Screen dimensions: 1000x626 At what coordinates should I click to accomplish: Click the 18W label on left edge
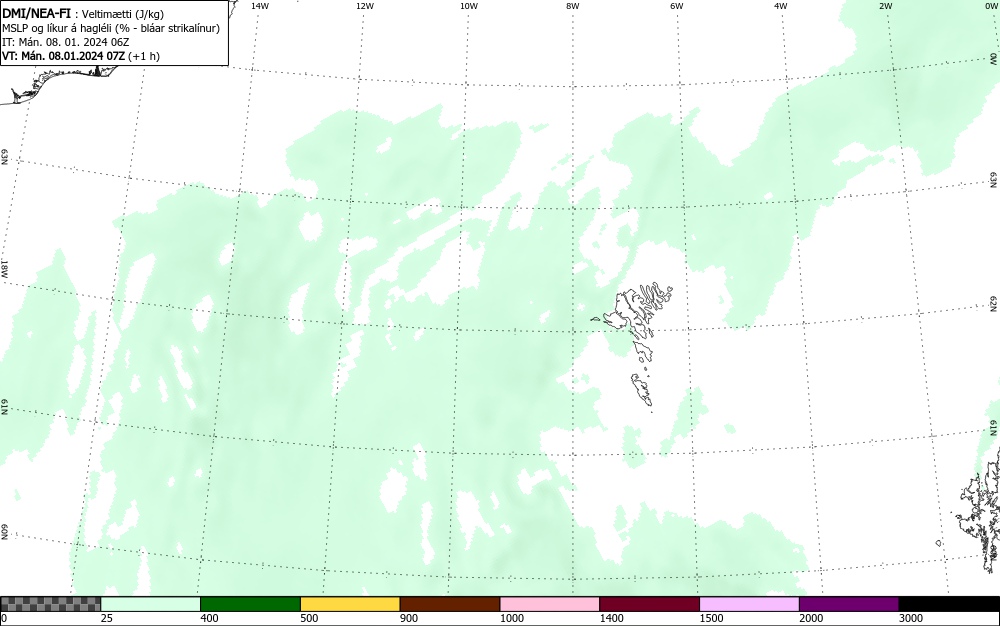coord(4,268)
